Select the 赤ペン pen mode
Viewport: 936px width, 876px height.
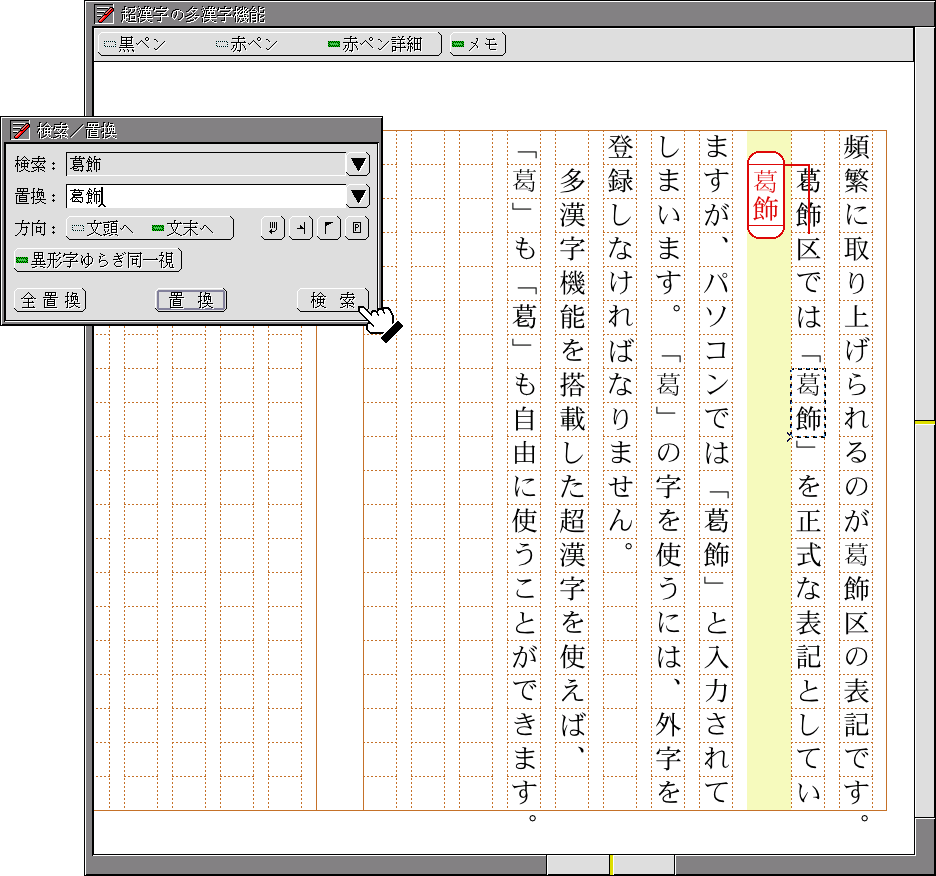click(x=246, y=45)
